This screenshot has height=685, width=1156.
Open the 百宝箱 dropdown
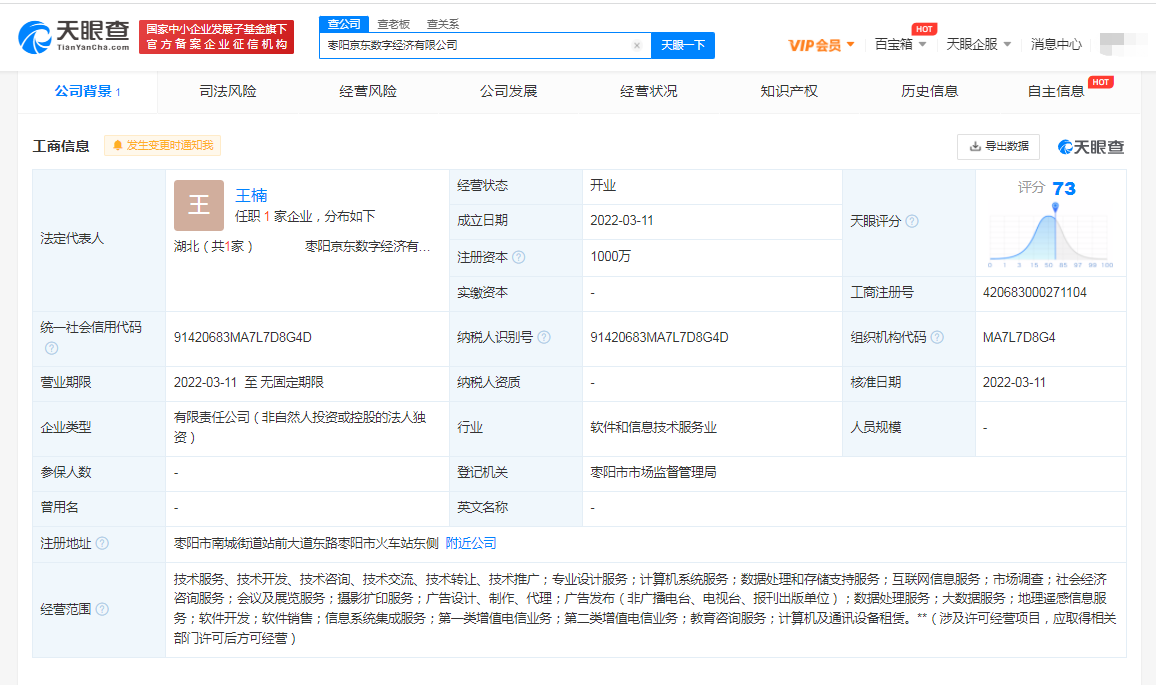(x=893, y=44)
